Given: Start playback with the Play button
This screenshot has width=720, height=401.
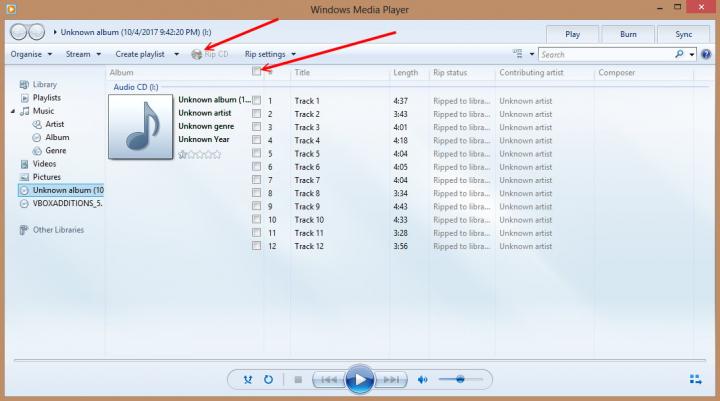Looking at the screenshot, I should click(x=360, y=379).
